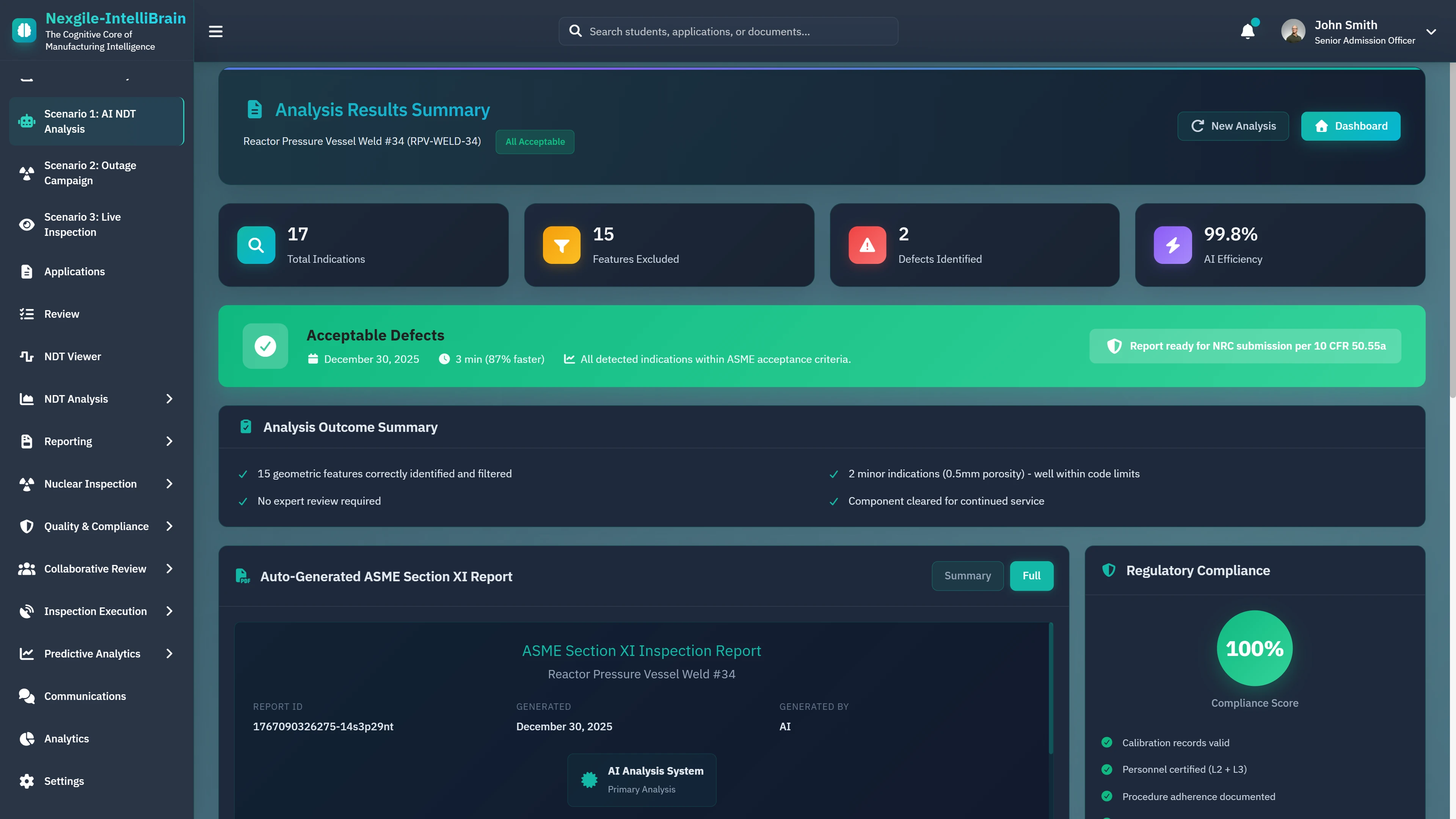Click the Defects Identified warning icon
Image resolution: width=1456 pixels, height=819 pixels.
(867, 245)
